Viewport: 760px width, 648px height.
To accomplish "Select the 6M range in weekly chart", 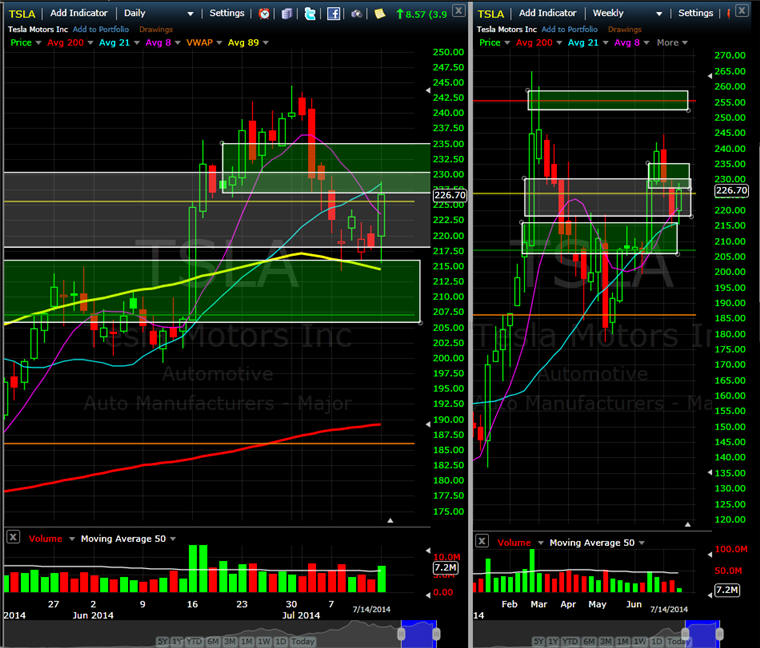I will [589, 642].
